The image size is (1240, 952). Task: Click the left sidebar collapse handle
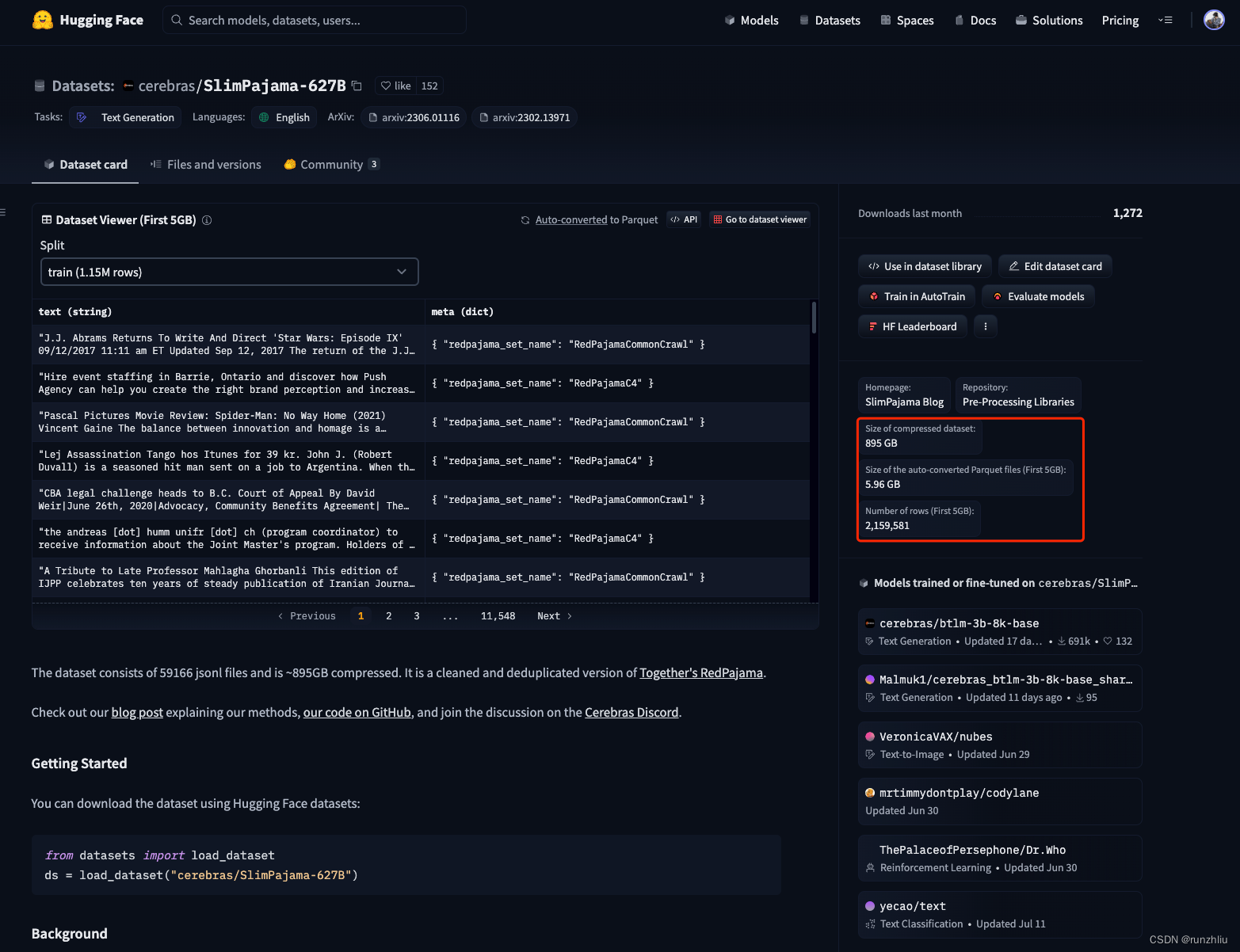point(3,211)
